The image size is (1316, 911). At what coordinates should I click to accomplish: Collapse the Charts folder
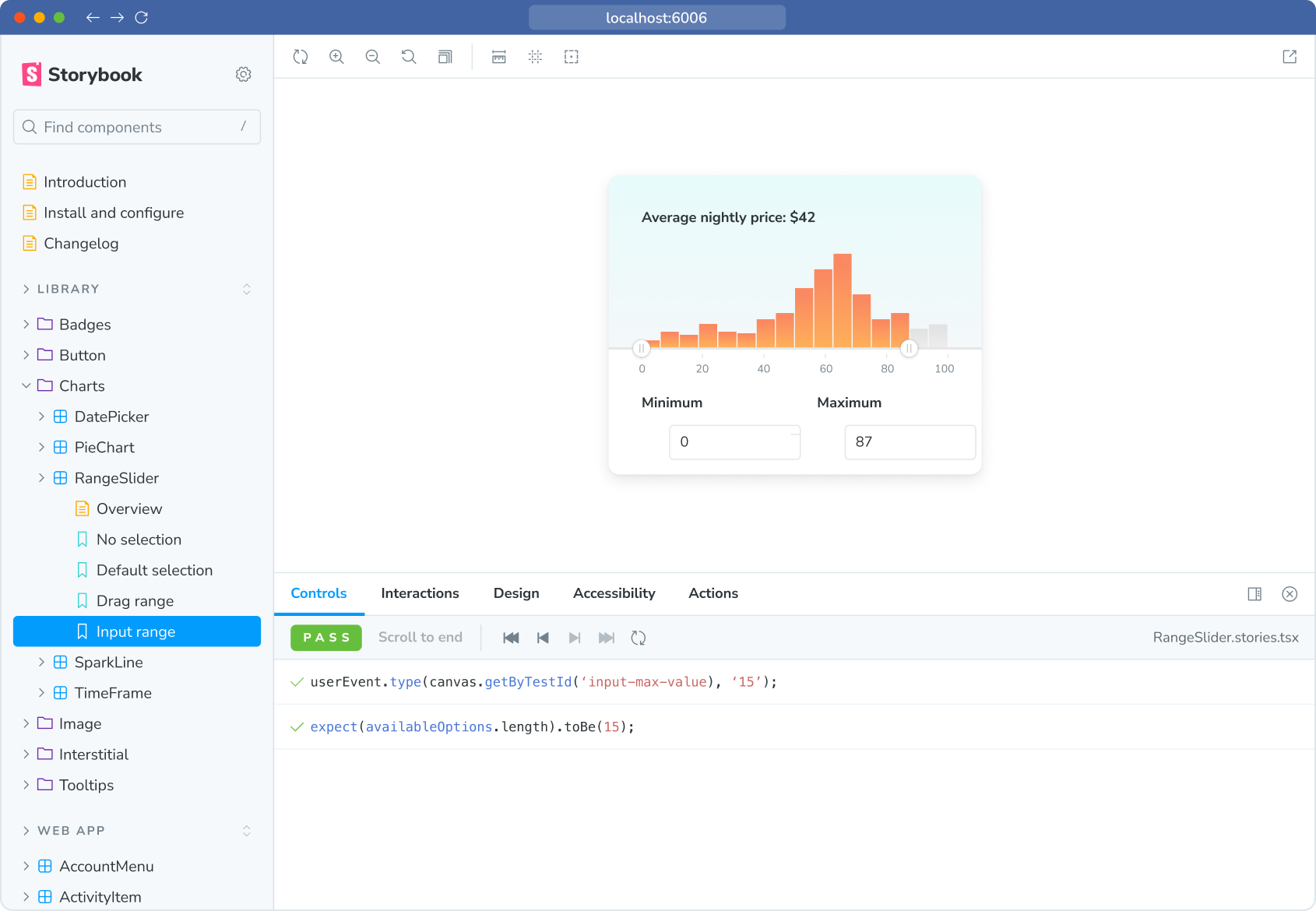[x=26, y=386]
